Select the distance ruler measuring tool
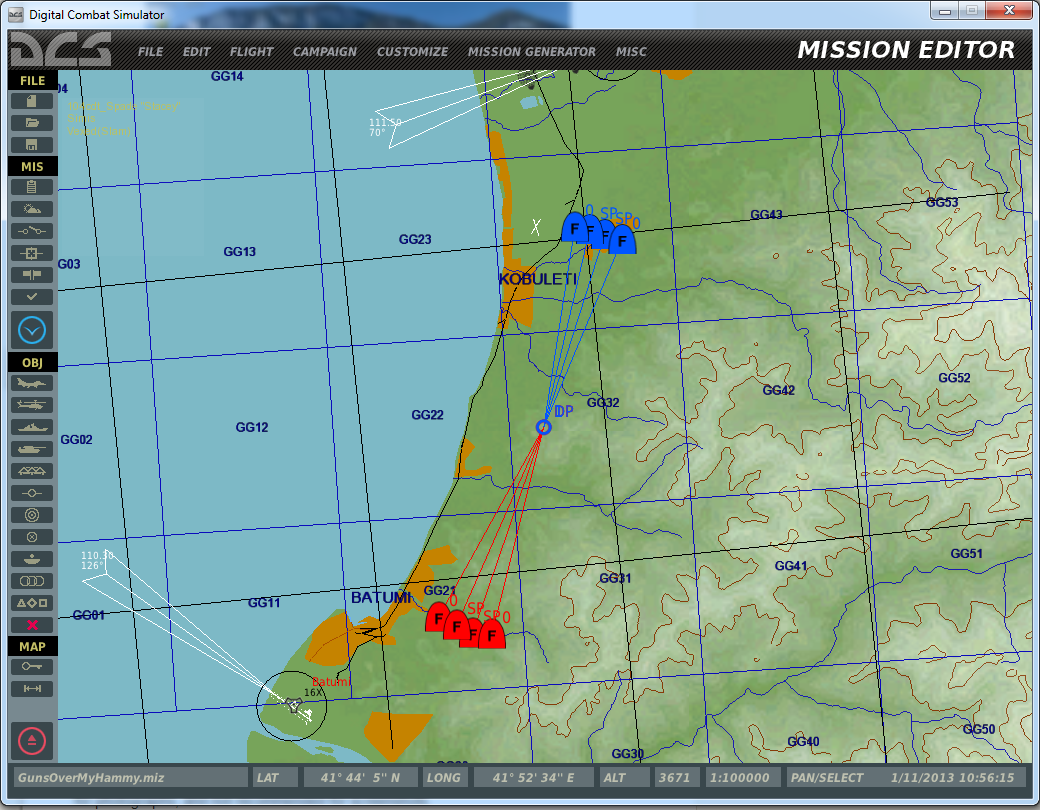 point(32,689)
